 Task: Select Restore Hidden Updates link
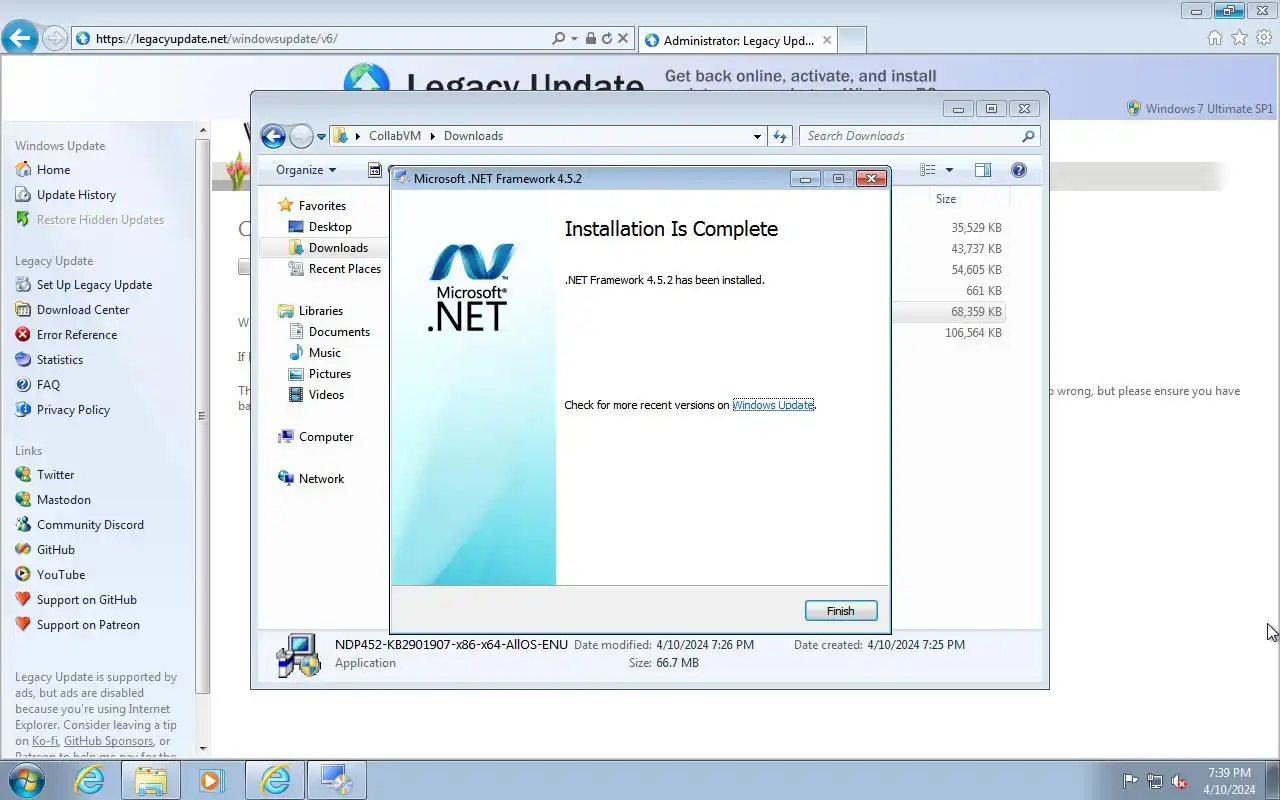pyautogui.click(x=100, y=220)
